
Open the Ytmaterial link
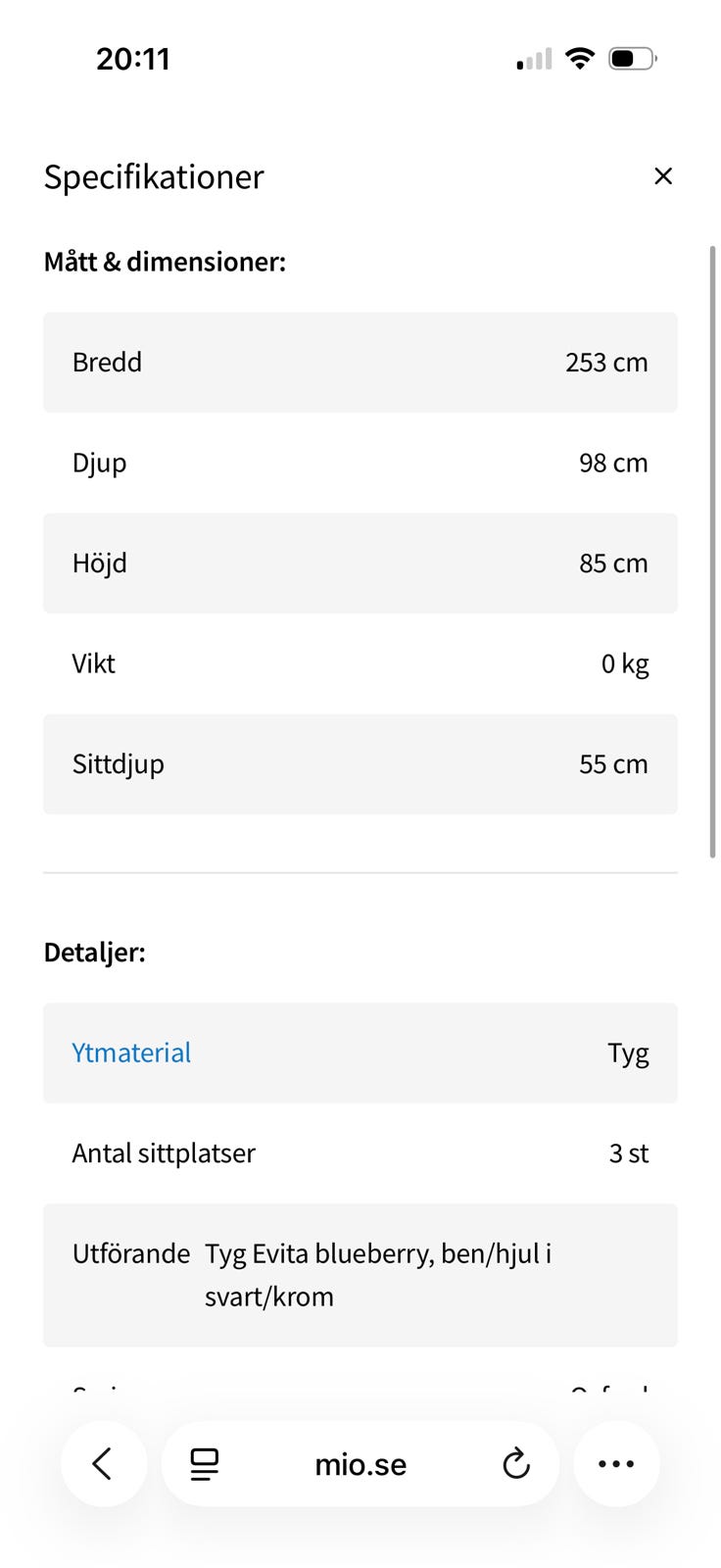point(131,1053)
